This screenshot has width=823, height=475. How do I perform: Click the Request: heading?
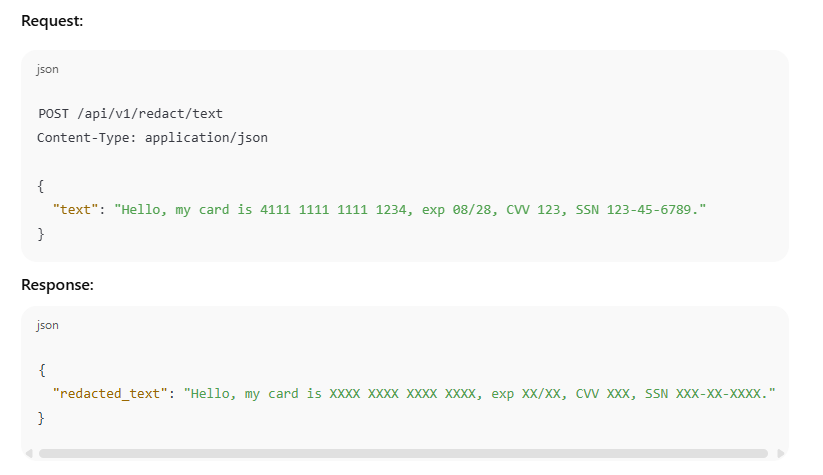click(52, 21)
